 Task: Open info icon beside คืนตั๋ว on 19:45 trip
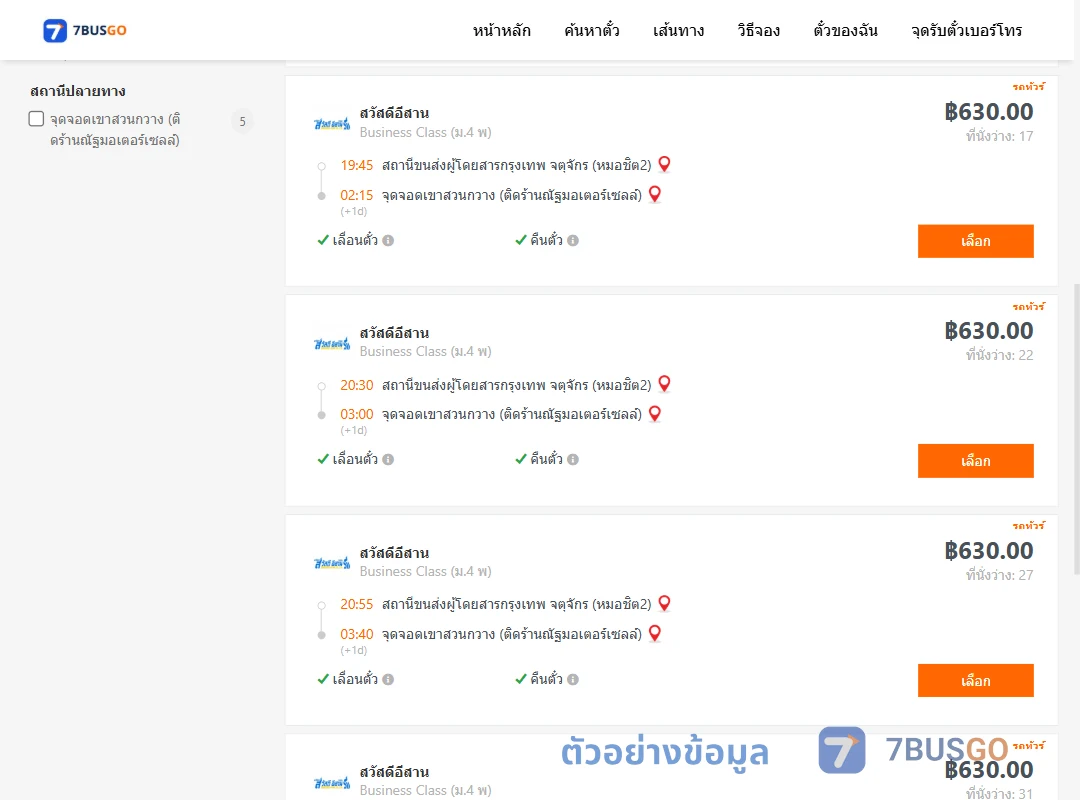point(573,240)
